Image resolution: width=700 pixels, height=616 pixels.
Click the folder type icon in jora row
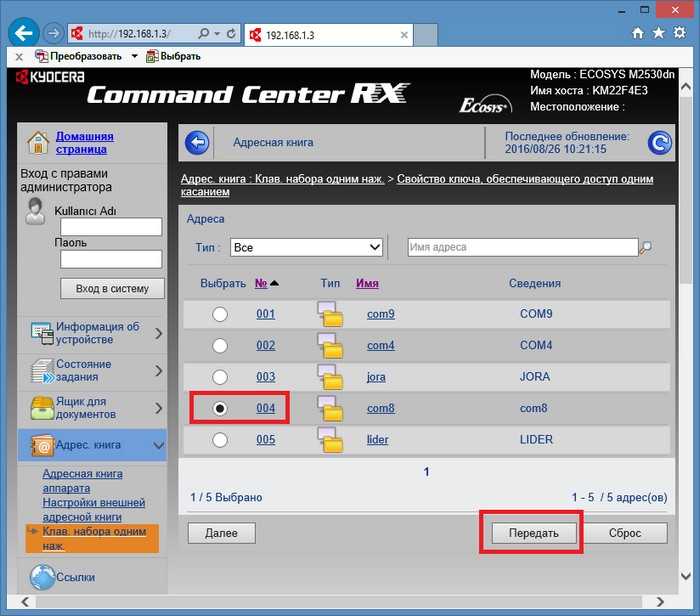330,377
